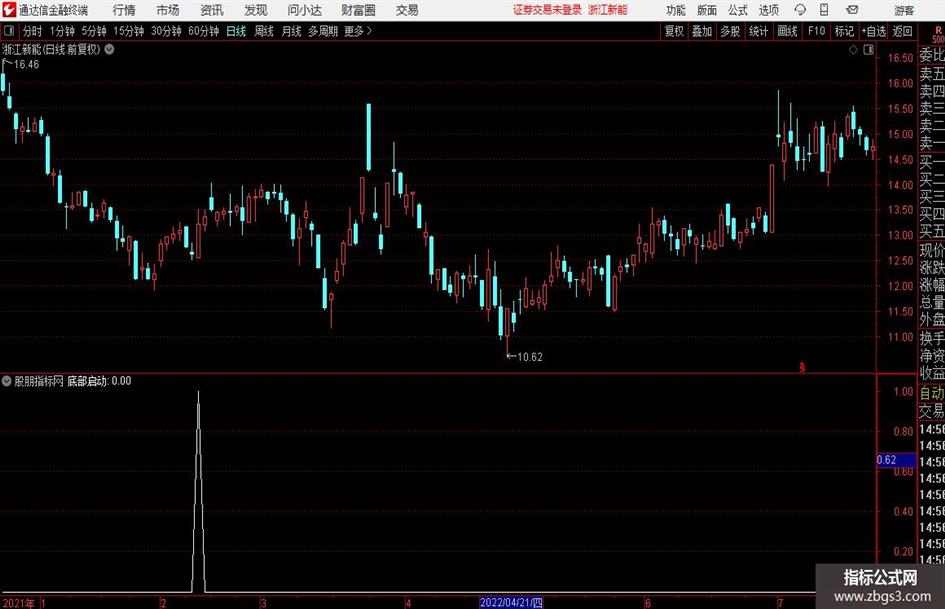Open the 公式 menu
945x609 pixels.
(x=738, y=10)
